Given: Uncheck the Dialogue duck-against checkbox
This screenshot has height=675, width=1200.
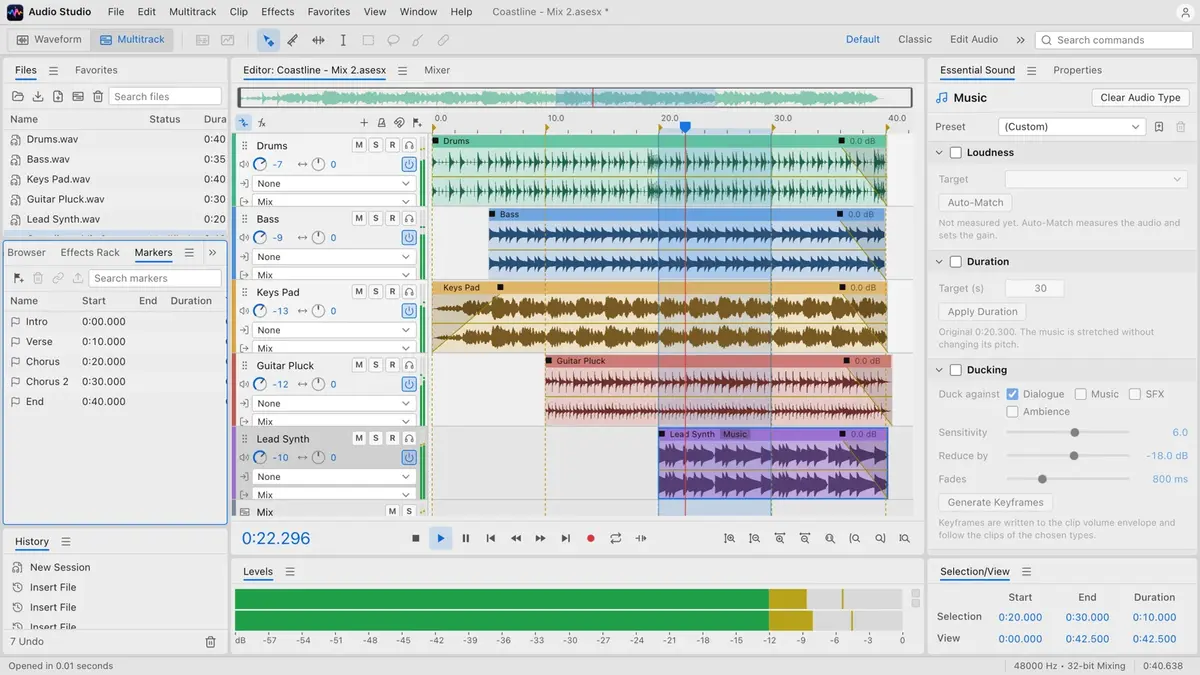Looking at the screenshot, I should [1013, 394].
